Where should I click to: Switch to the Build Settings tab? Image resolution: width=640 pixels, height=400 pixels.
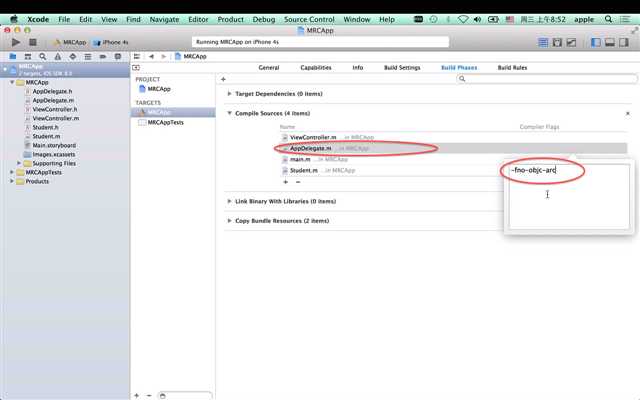click(402, 68)
